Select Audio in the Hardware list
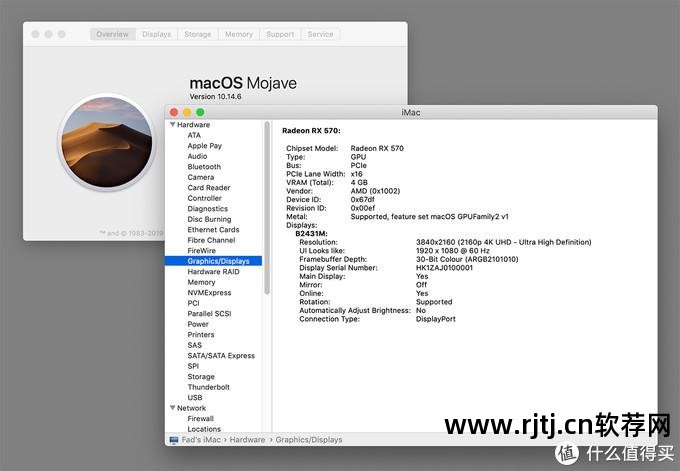This screenshot has height=471, width=680. tap(197, 156)
